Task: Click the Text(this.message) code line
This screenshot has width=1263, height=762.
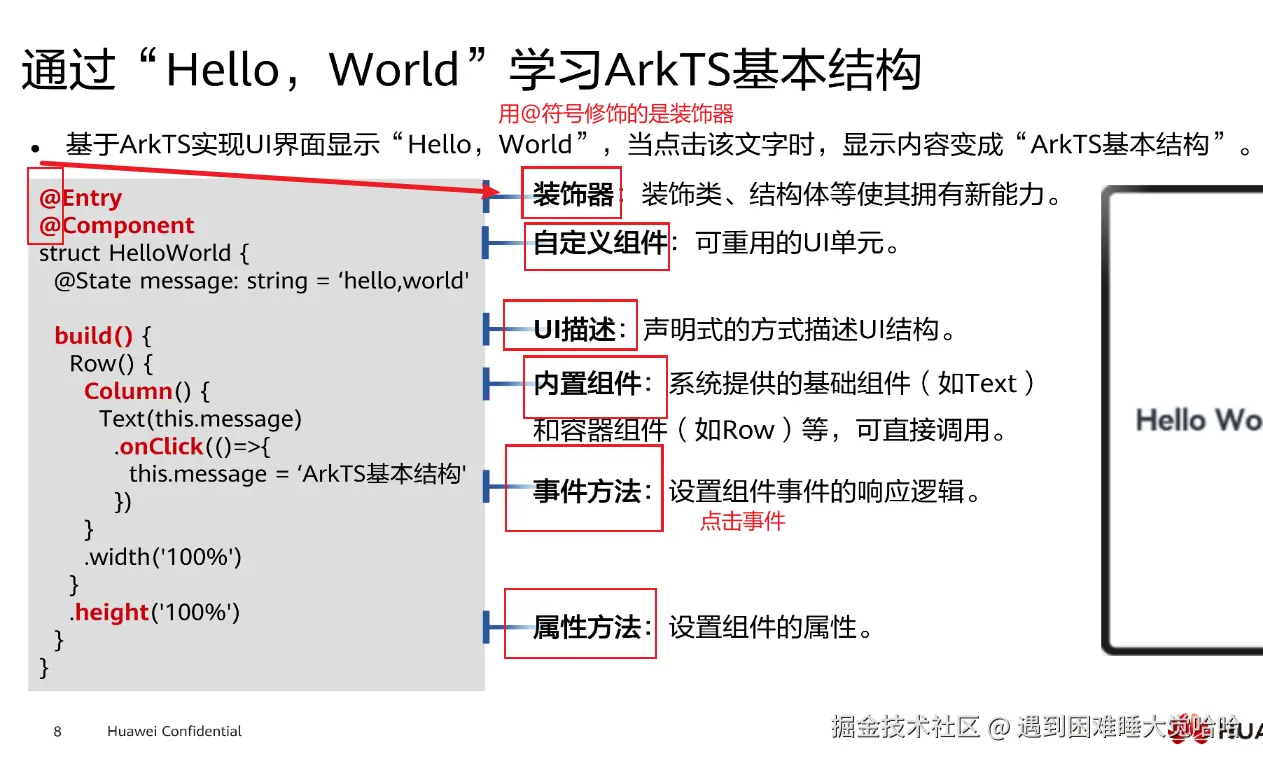Action: (x=200, y=419)
